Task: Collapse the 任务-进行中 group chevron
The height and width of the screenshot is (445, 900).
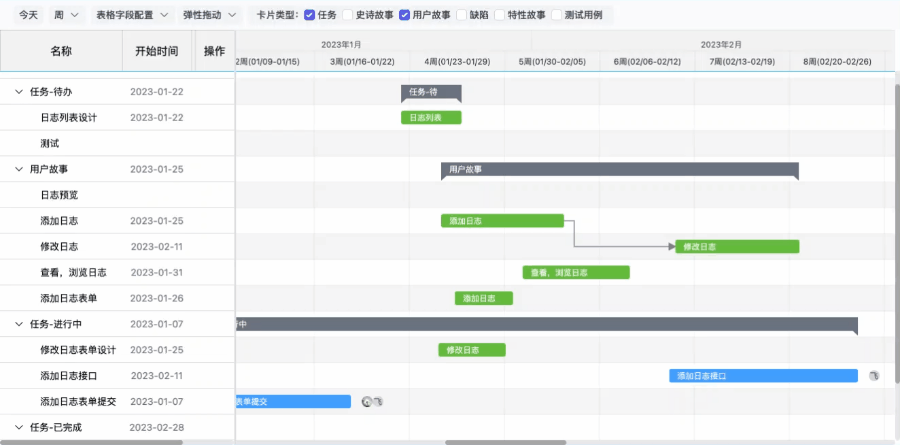Action: (18, 324)
